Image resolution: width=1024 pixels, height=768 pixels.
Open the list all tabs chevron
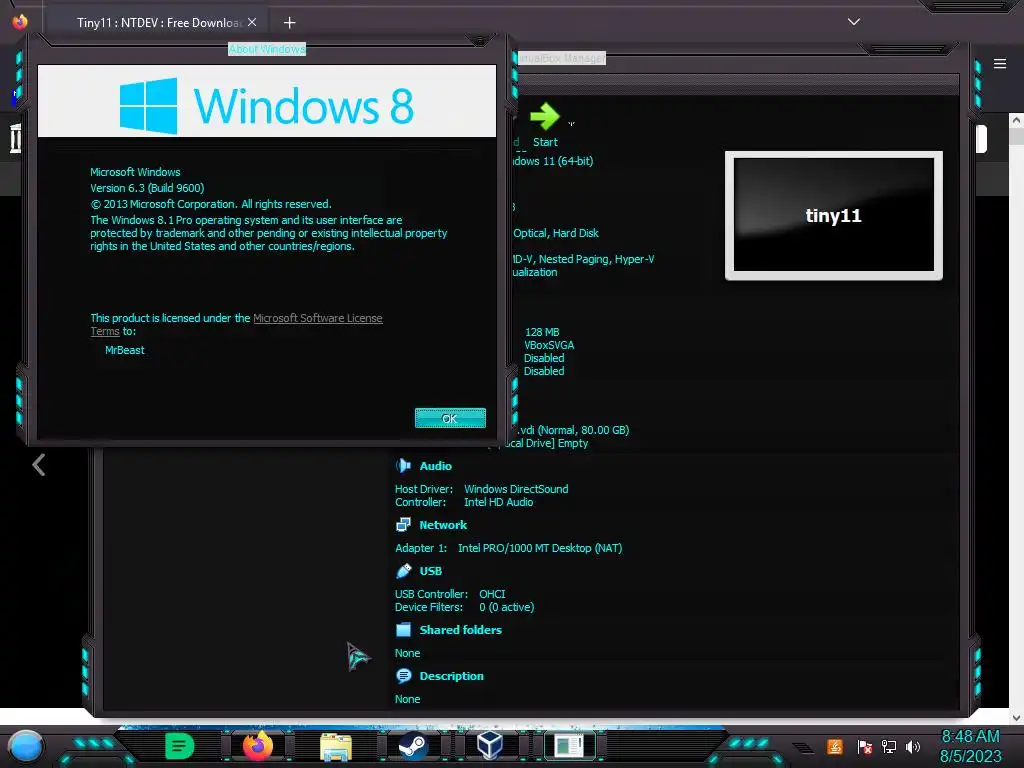pos(853,22)
